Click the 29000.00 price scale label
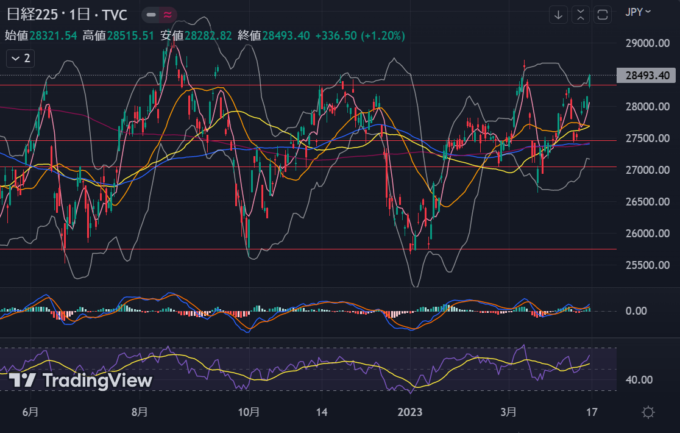This screenshot has width=680, height=433. [648, 43]
